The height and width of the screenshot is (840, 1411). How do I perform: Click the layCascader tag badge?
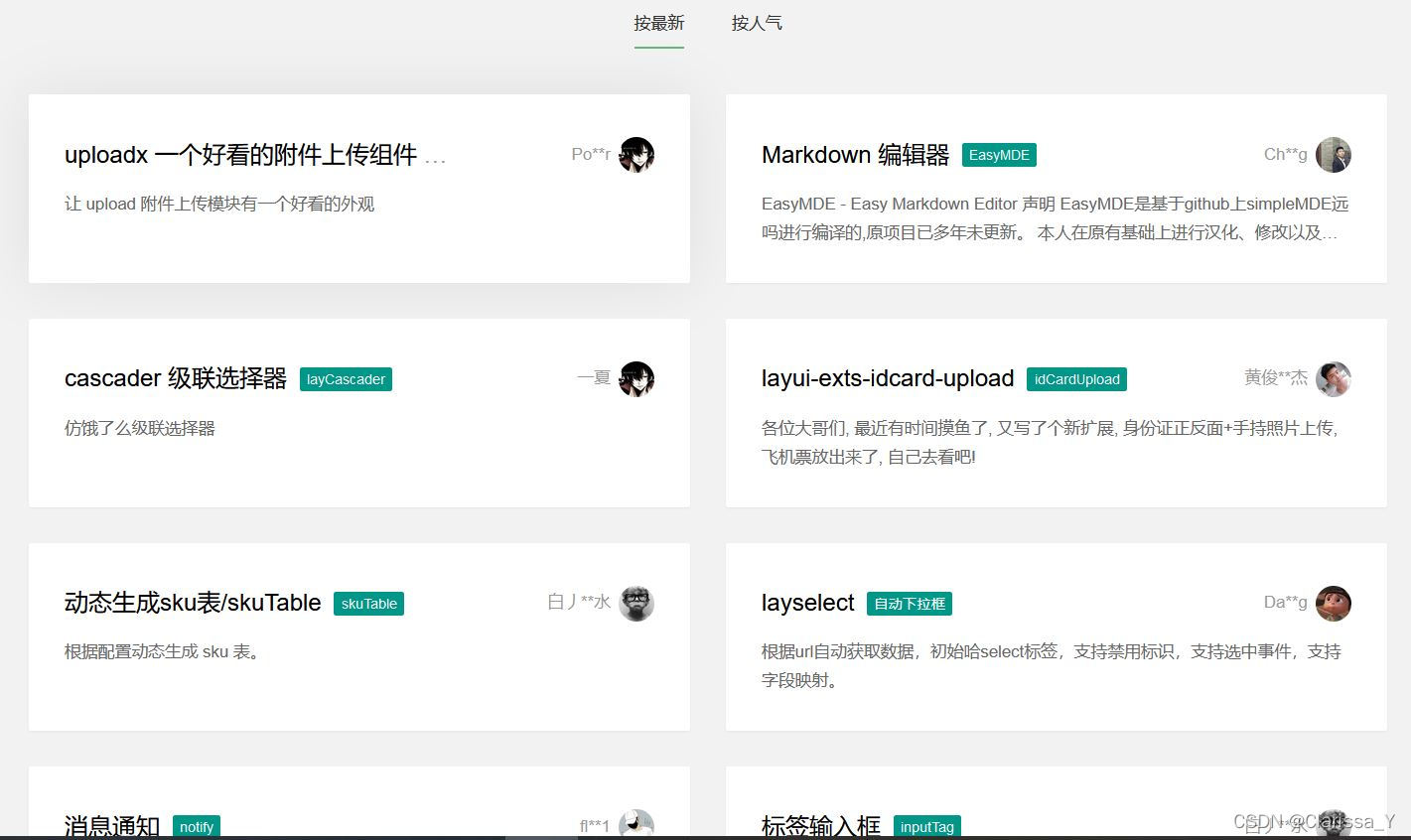point(346,379)
